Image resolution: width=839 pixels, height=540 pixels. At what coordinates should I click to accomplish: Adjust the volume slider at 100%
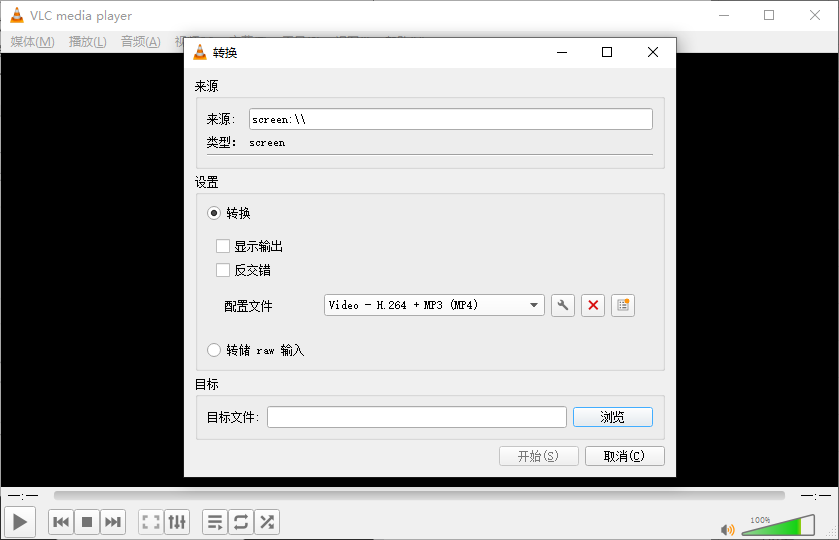[779, 525]
